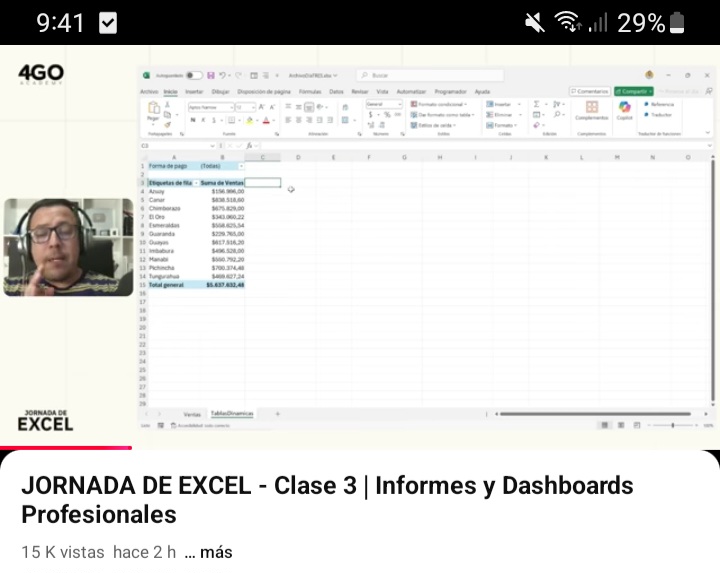Viewport: 720px width, 573px height.
Task: Click the Copilot icon in ribbon
Action: click(624, 108)
